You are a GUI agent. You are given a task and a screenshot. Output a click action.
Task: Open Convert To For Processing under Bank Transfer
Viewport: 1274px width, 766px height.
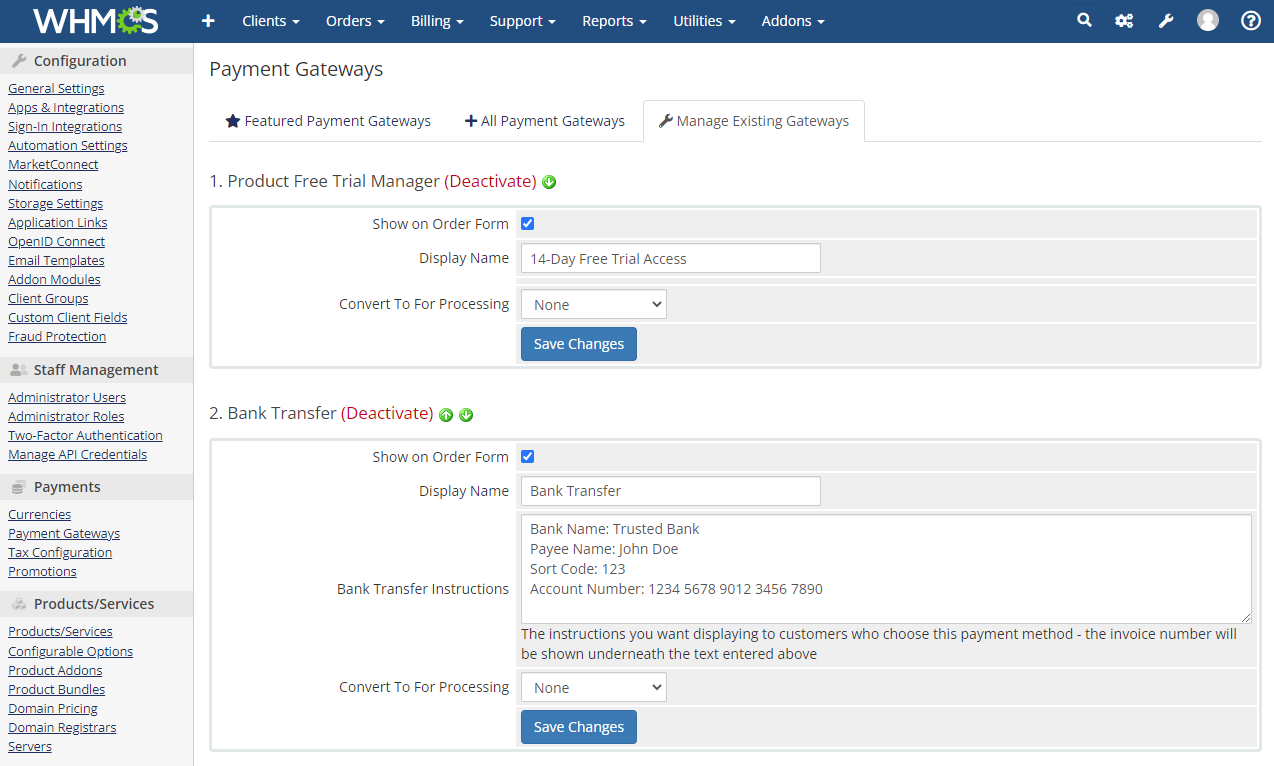click(x=593, y=687)
